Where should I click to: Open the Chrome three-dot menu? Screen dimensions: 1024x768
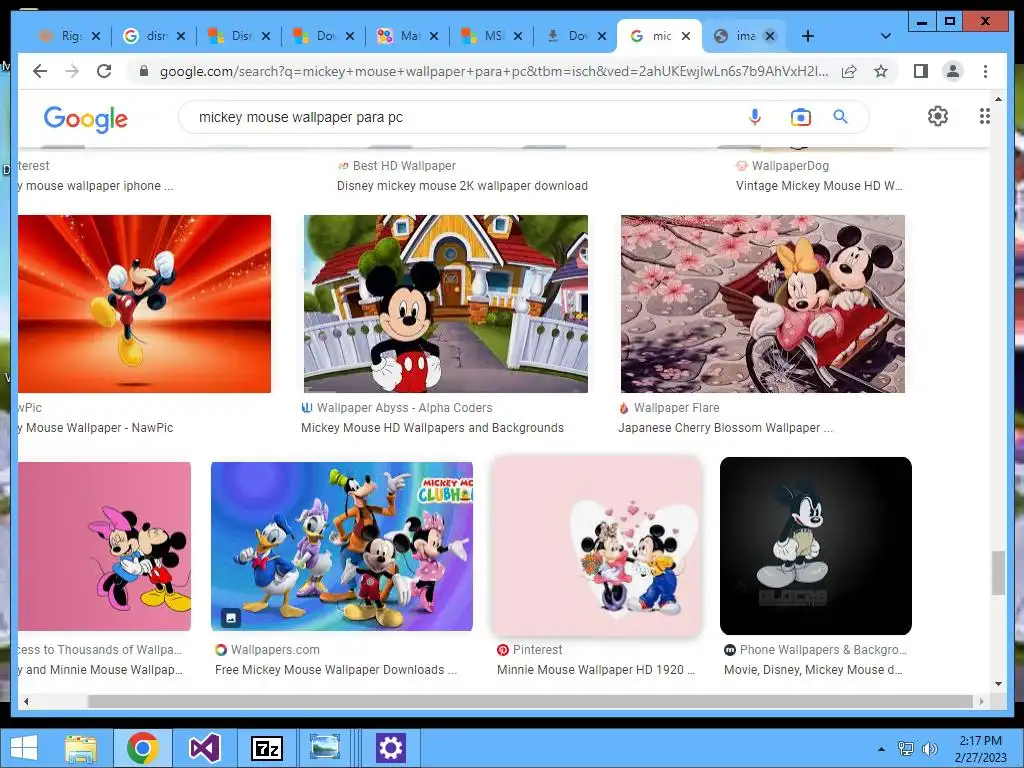(985, 71)
